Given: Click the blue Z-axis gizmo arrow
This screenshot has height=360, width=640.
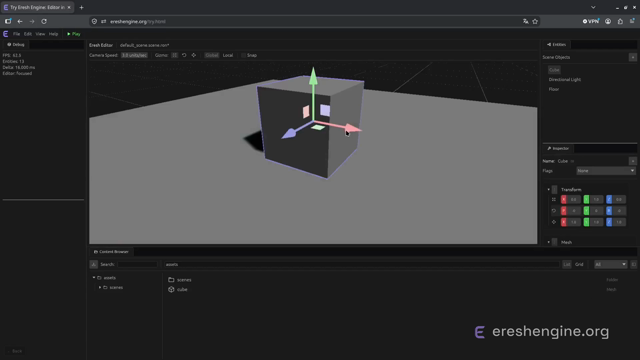Looking at the screenshot, I should click(x=289, y=133).
